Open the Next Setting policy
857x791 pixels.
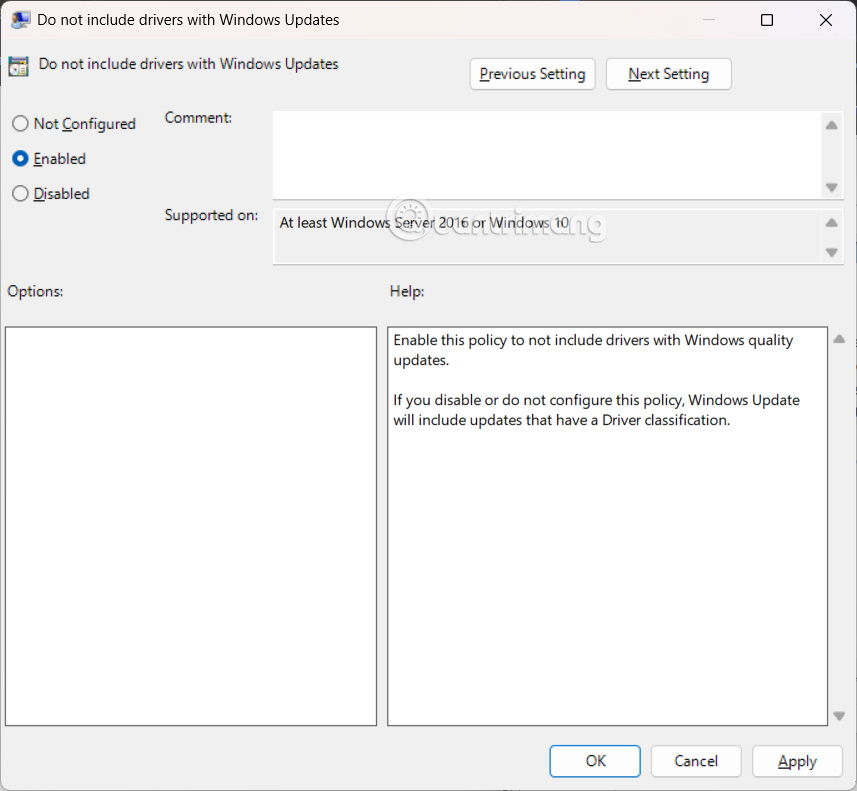[x=668, y=73]
